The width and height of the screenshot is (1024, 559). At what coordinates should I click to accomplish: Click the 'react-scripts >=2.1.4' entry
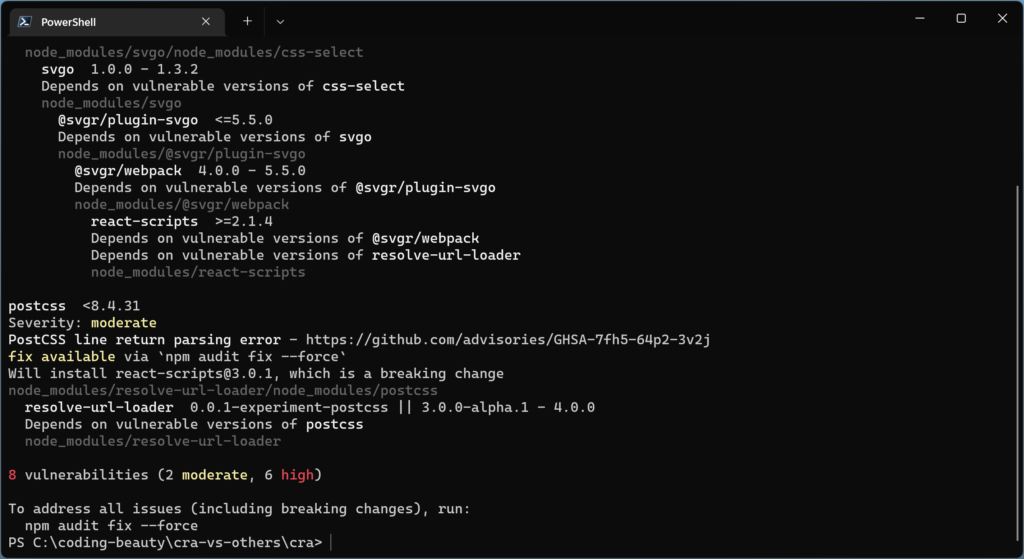[x=182, y=221]
